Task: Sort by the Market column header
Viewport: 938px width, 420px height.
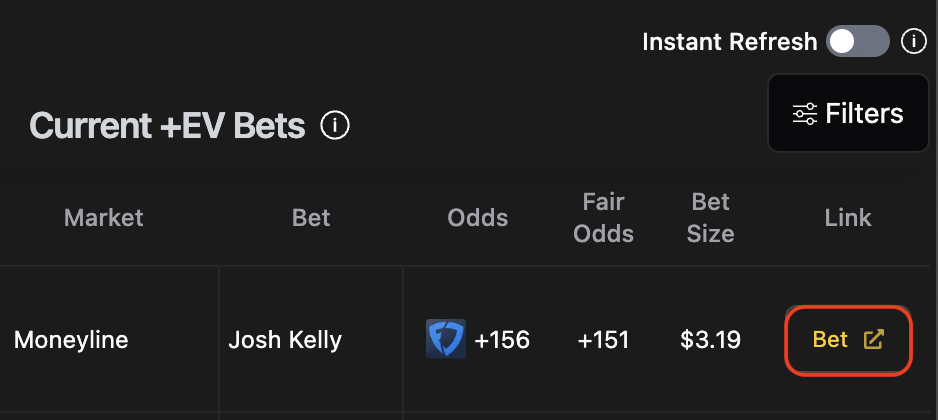Action: pos(103,218)
